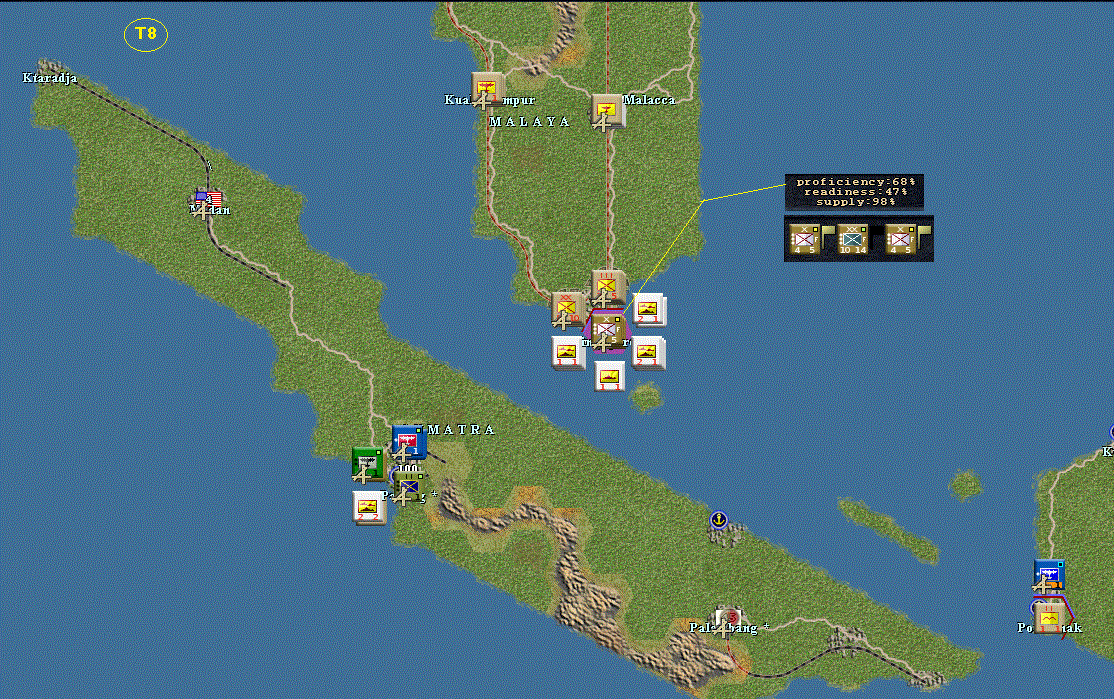Select the blue air unit above Pontianak
Screen dimensions: 1114x699
pos(1049,575)
